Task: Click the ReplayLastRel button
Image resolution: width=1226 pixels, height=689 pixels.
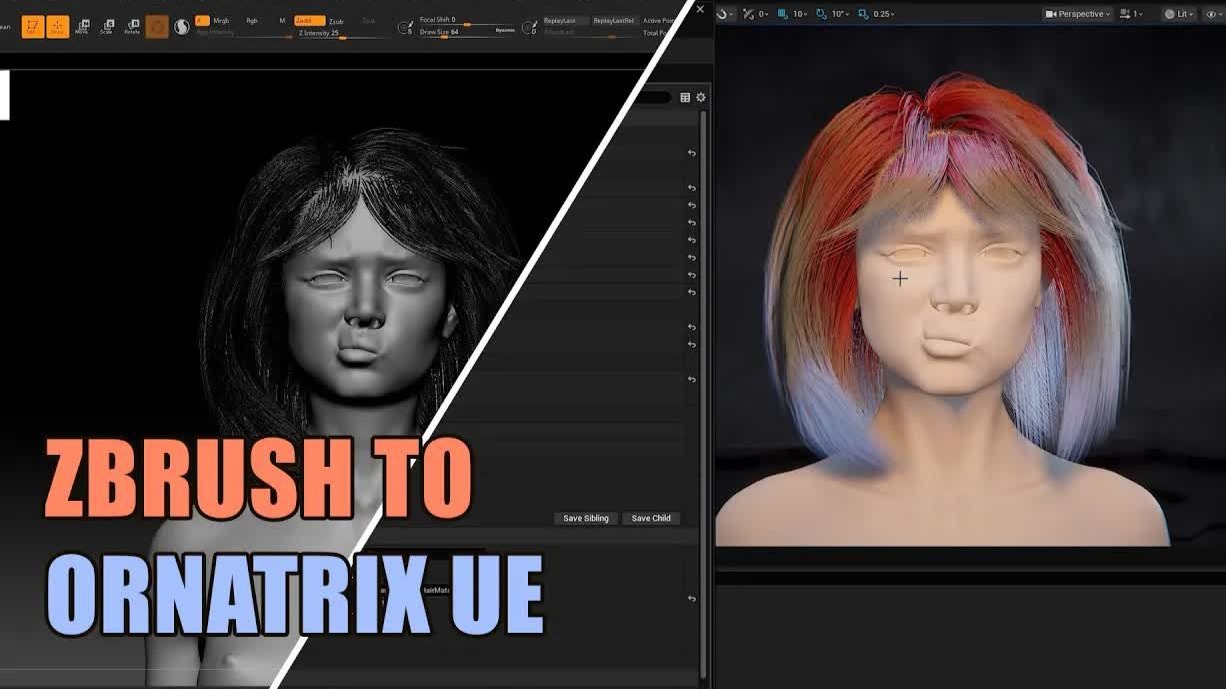Action: point(613,20)
